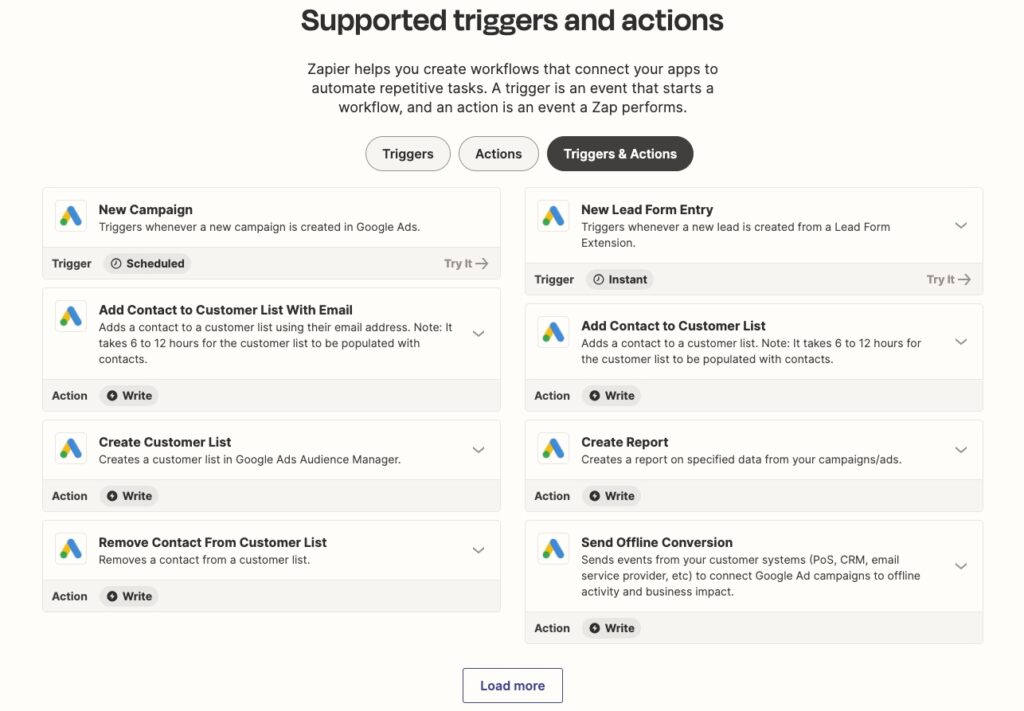
Task: Click the Write plus icon under Create Report
Action: [594, 496]
